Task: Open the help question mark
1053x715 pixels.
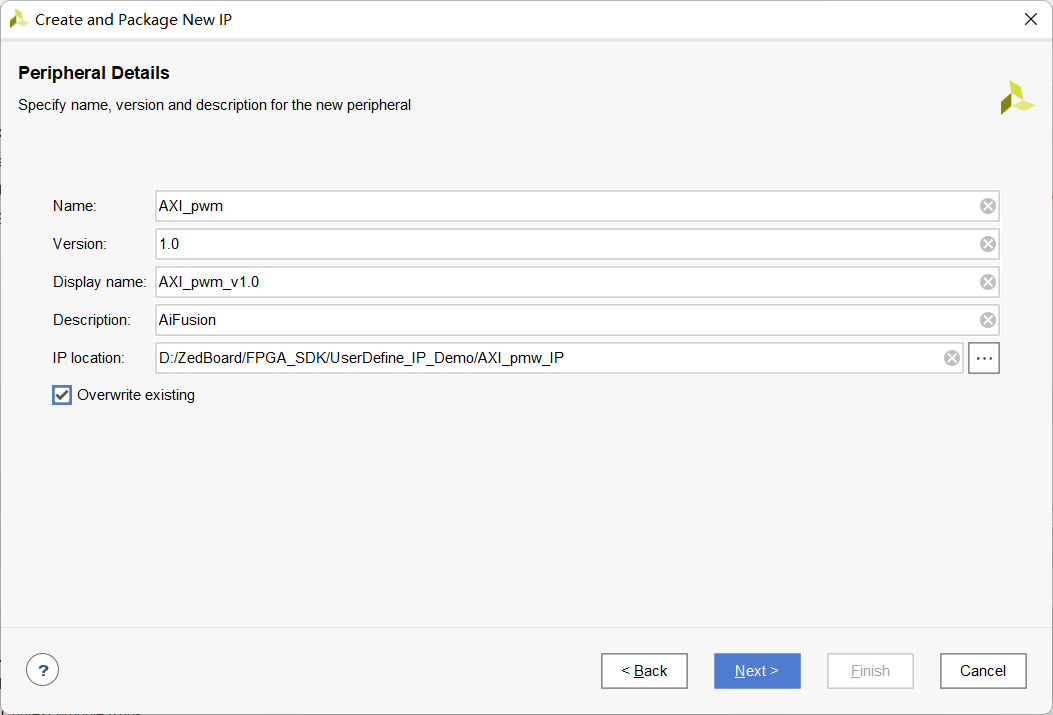Action: pyautogui.click(x=43, y=670)
